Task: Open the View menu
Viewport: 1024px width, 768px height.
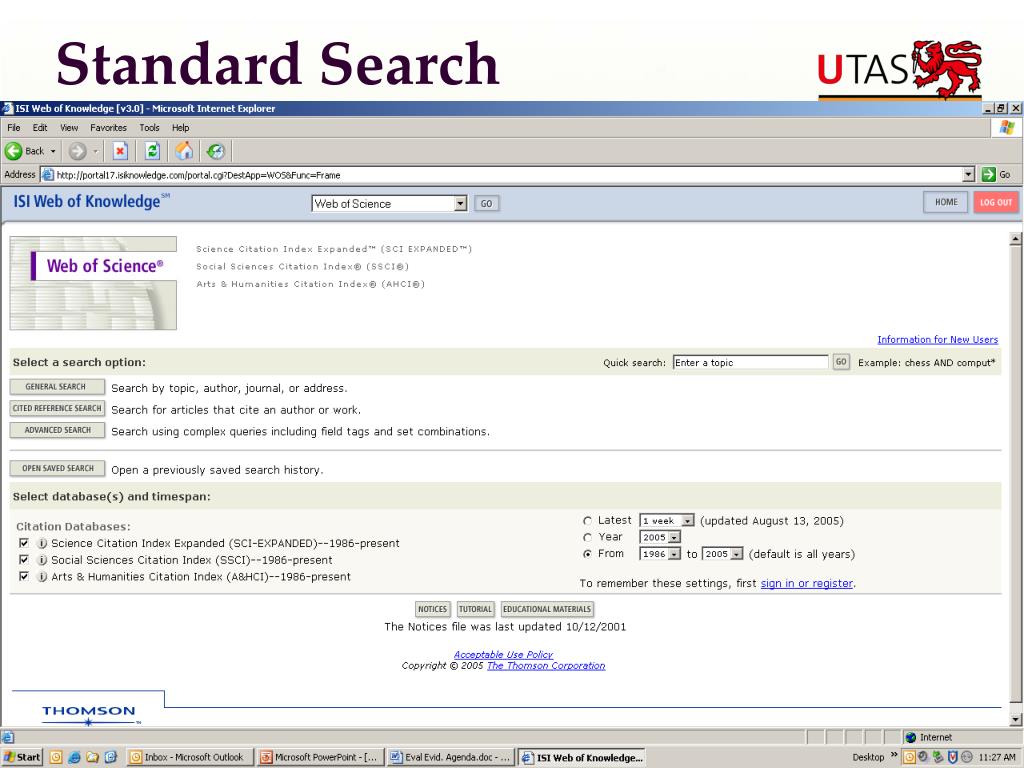Action: click(x=69, y=128)
